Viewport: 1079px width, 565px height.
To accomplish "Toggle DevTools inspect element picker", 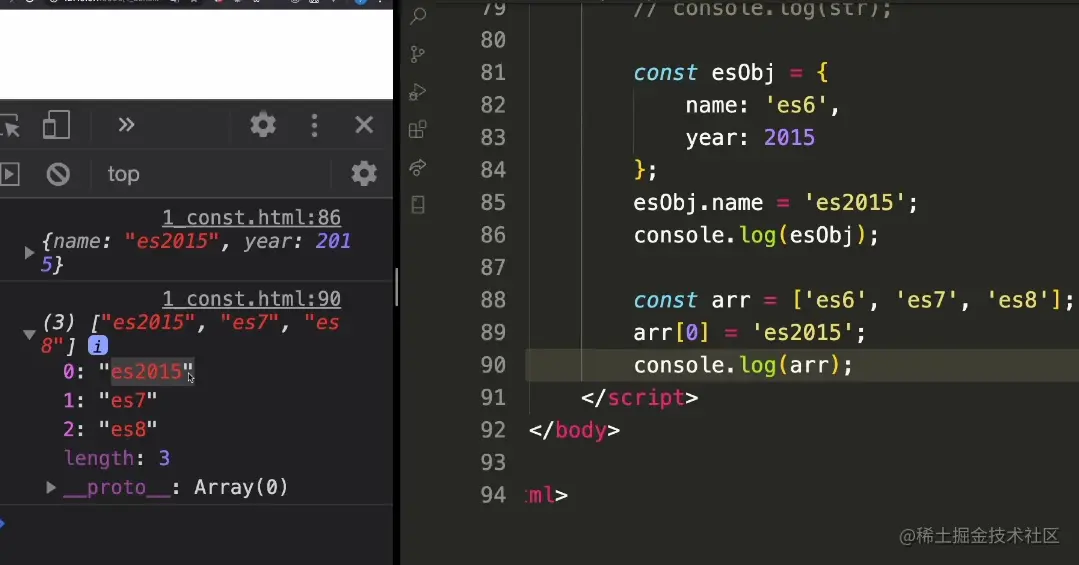I will 11,125.
